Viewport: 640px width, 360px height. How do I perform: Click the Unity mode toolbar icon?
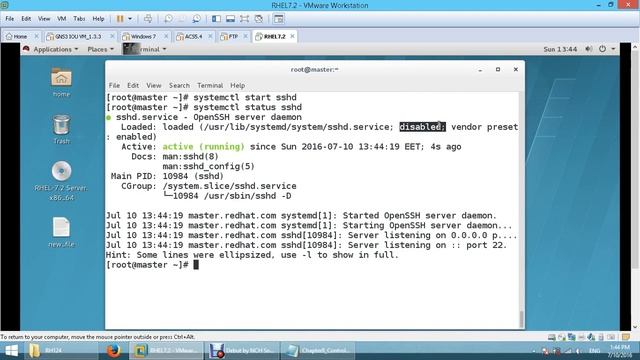pyautogui.click(x=259, y=19)
